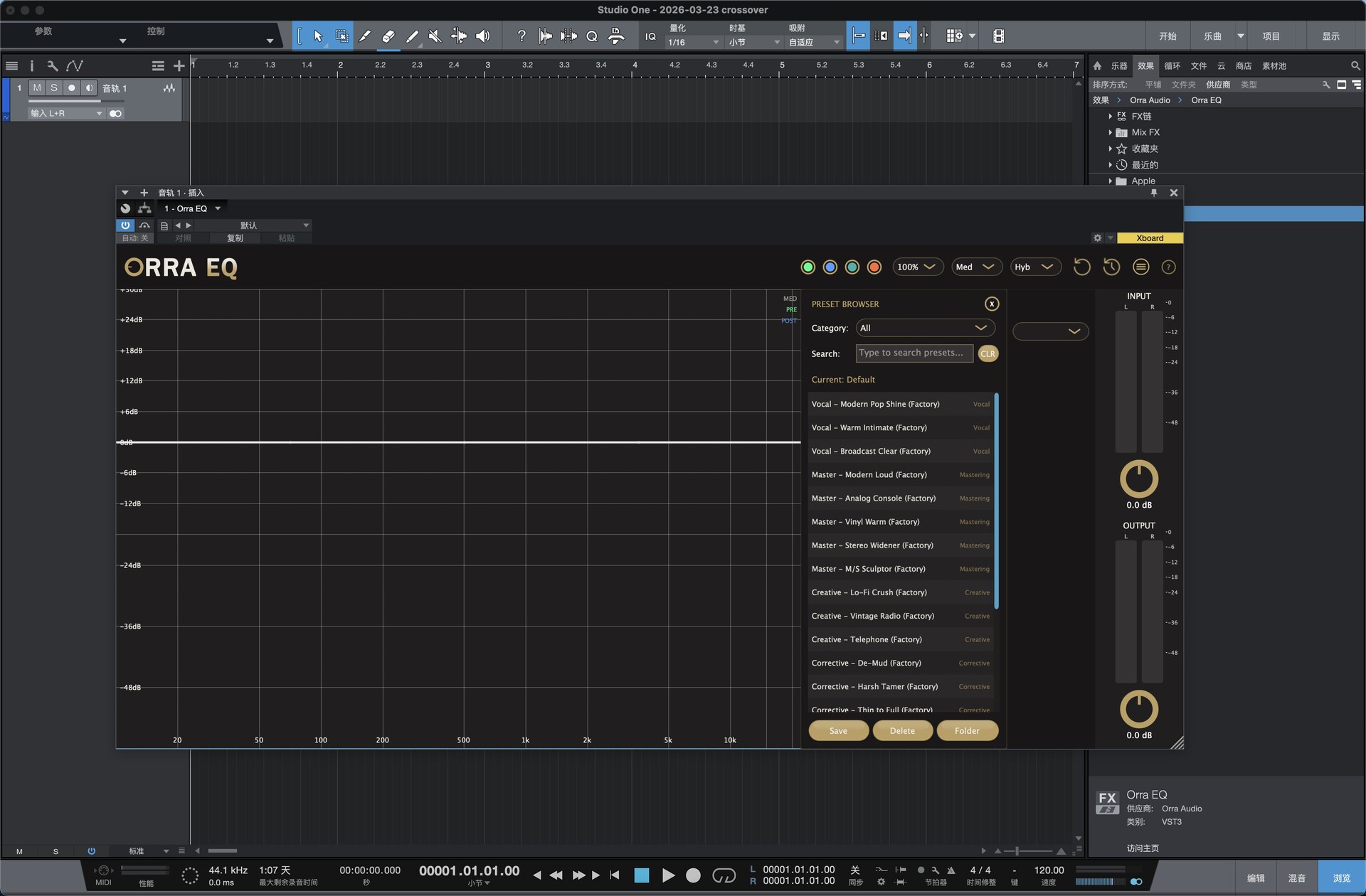Select the Eraser tool
Image resolution: width=1366 pixels, height=896 pixels.
point(388,36)
